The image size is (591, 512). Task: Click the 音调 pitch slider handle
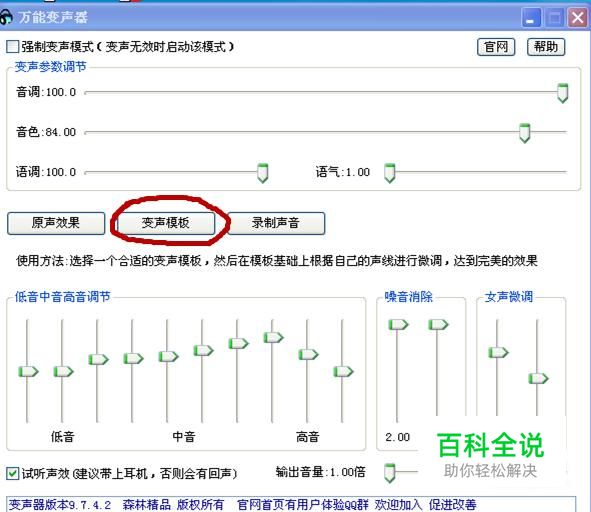pyautogui.click(x=563, y=93)
